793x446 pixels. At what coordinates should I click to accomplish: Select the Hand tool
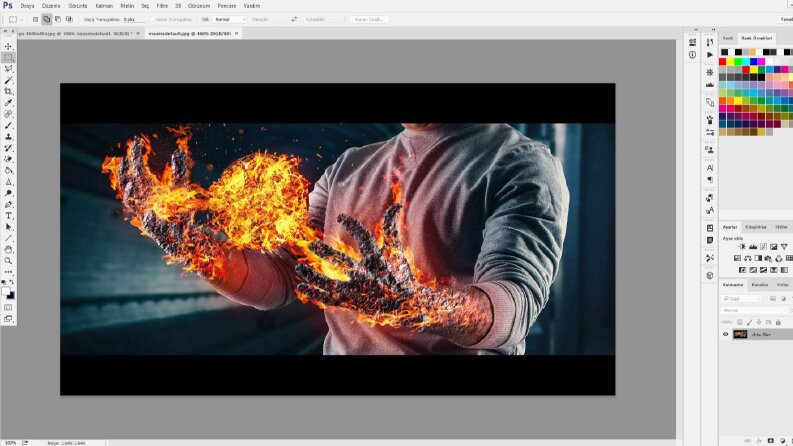pos(8,250)
